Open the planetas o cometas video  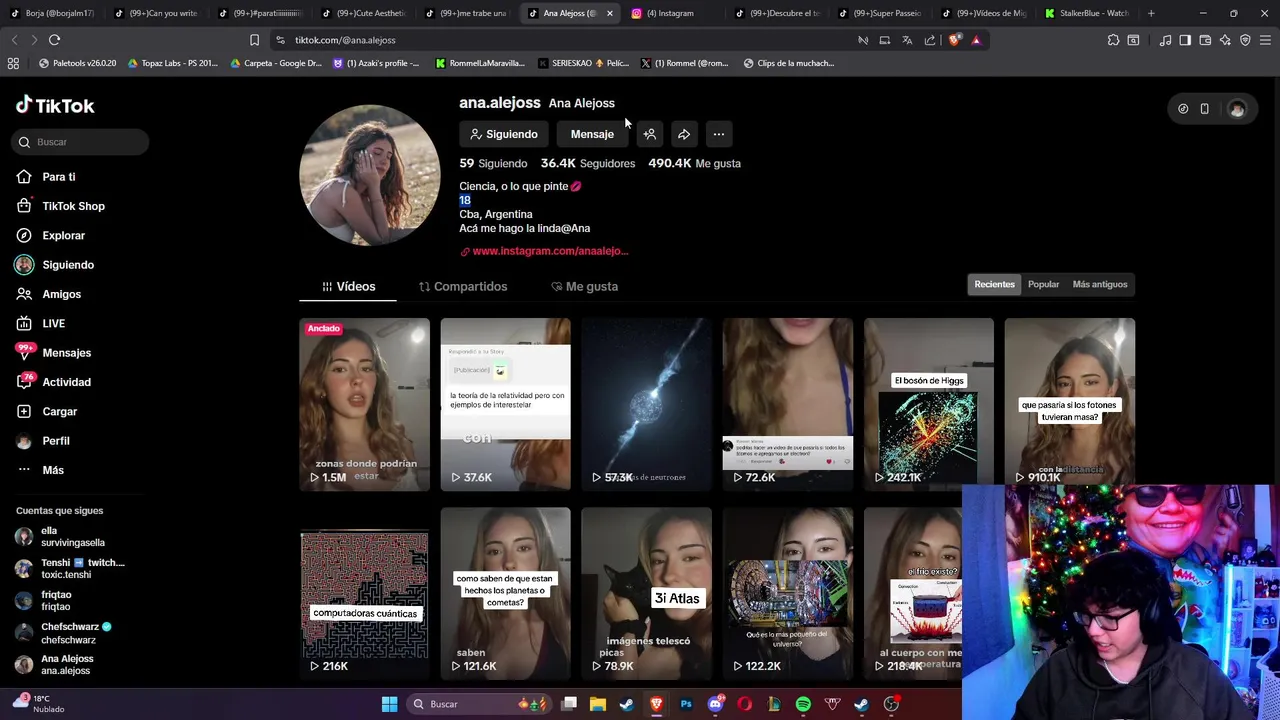point(505,593)
